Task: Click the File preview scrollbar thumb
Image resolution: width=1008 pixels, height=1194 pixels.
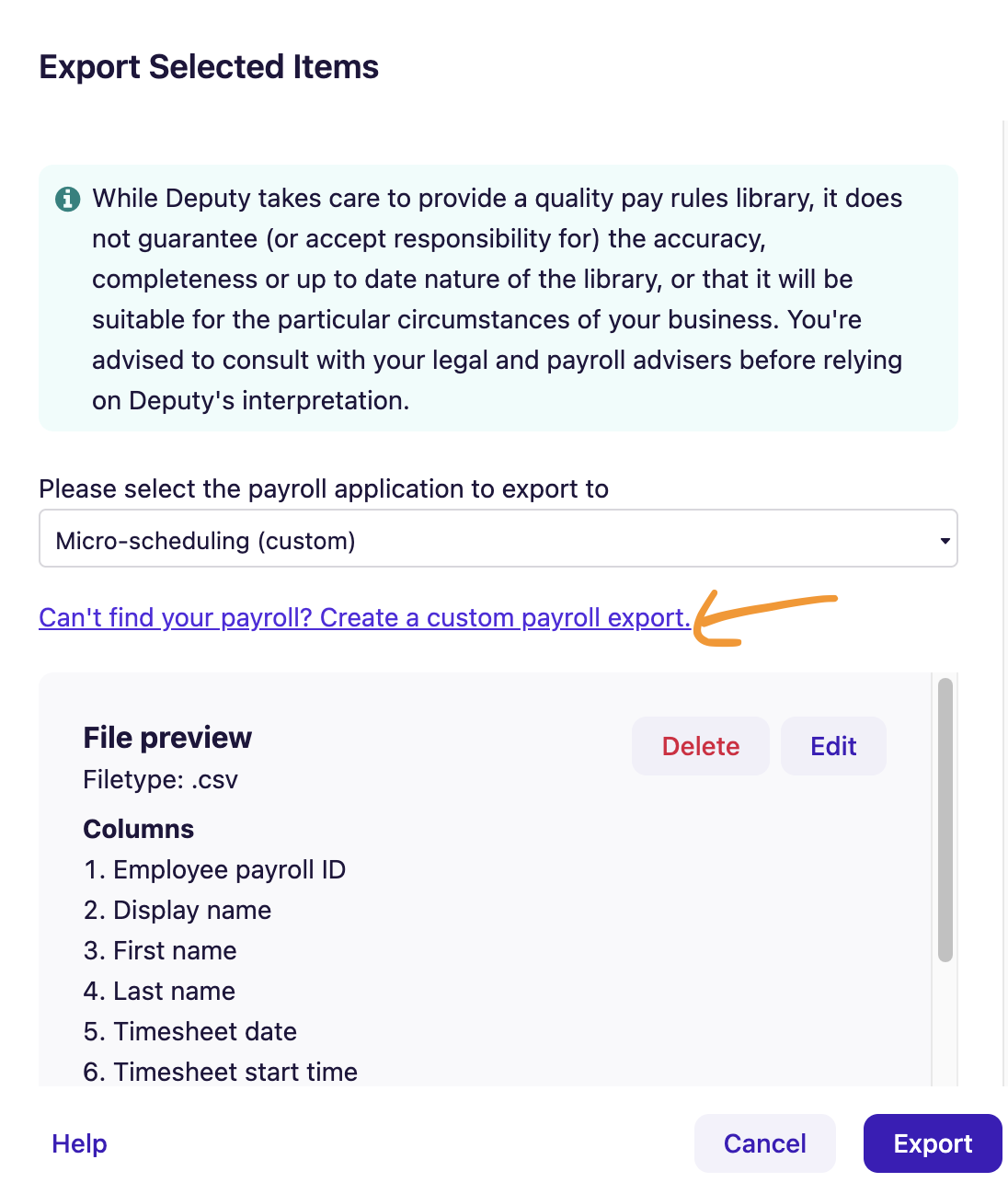Action: [945, 820]
